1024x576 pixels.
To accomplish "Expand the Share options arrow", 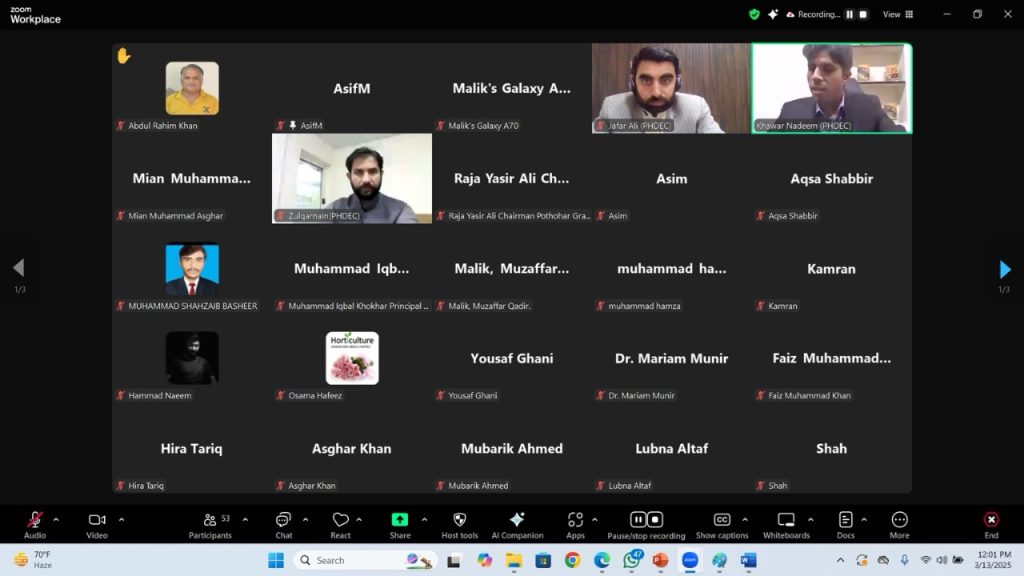I will click(x=424, y=519).
